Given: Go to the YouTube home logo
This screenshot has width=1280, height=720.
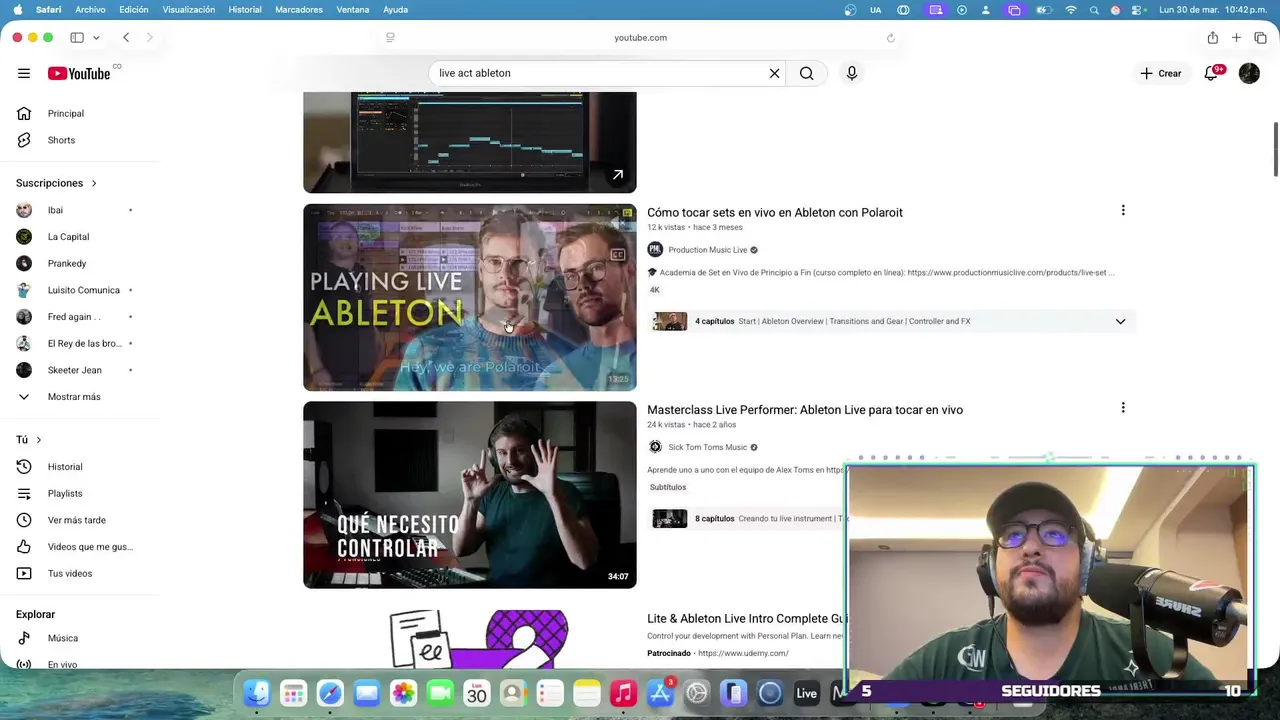Looking at the screenshot, I should point(79,73).
